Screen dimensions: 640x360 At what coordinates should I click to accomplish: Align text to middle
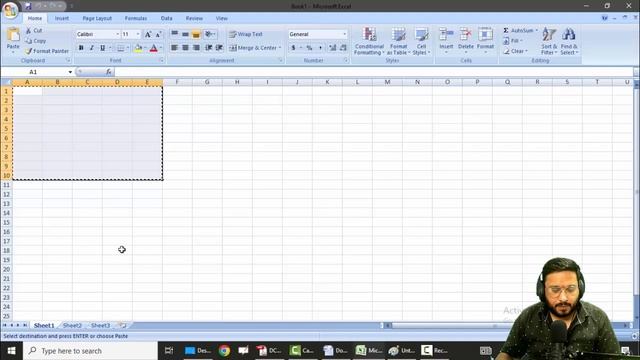[185, 34]
